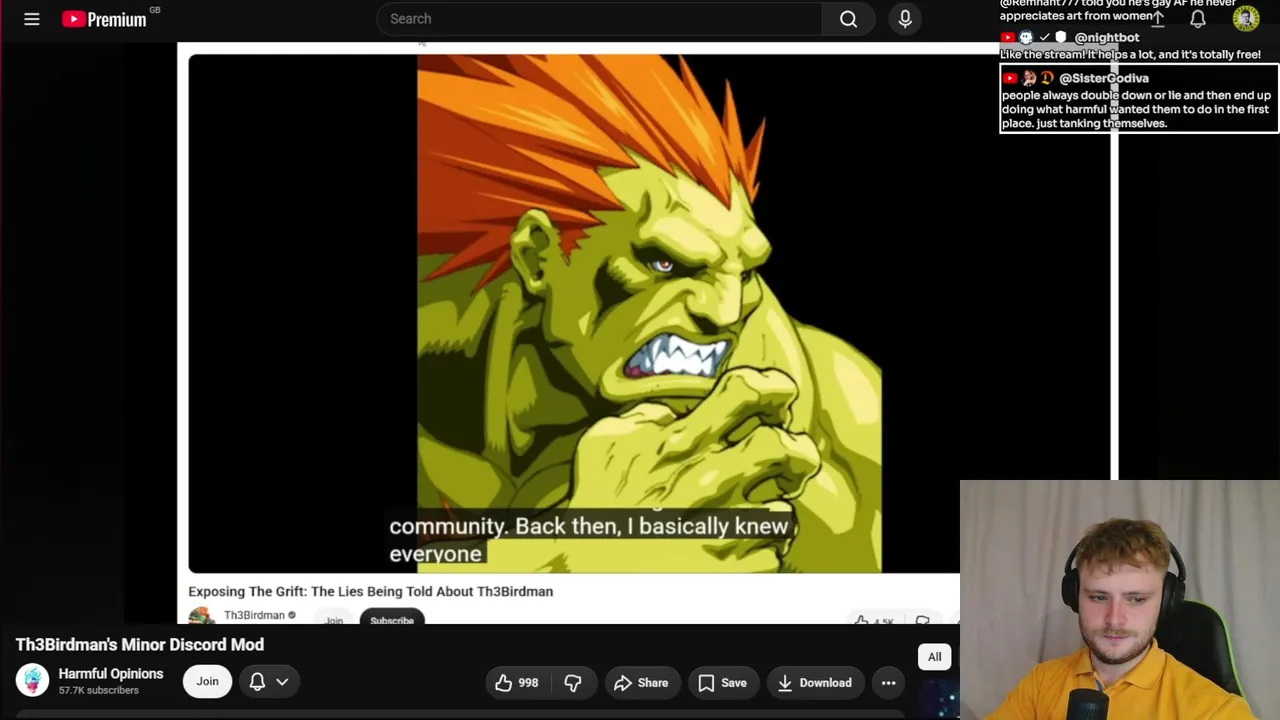This screenshot has width=1280, height=720.
Task: Start voice search with the microphone icon
Action: [905, 19]
